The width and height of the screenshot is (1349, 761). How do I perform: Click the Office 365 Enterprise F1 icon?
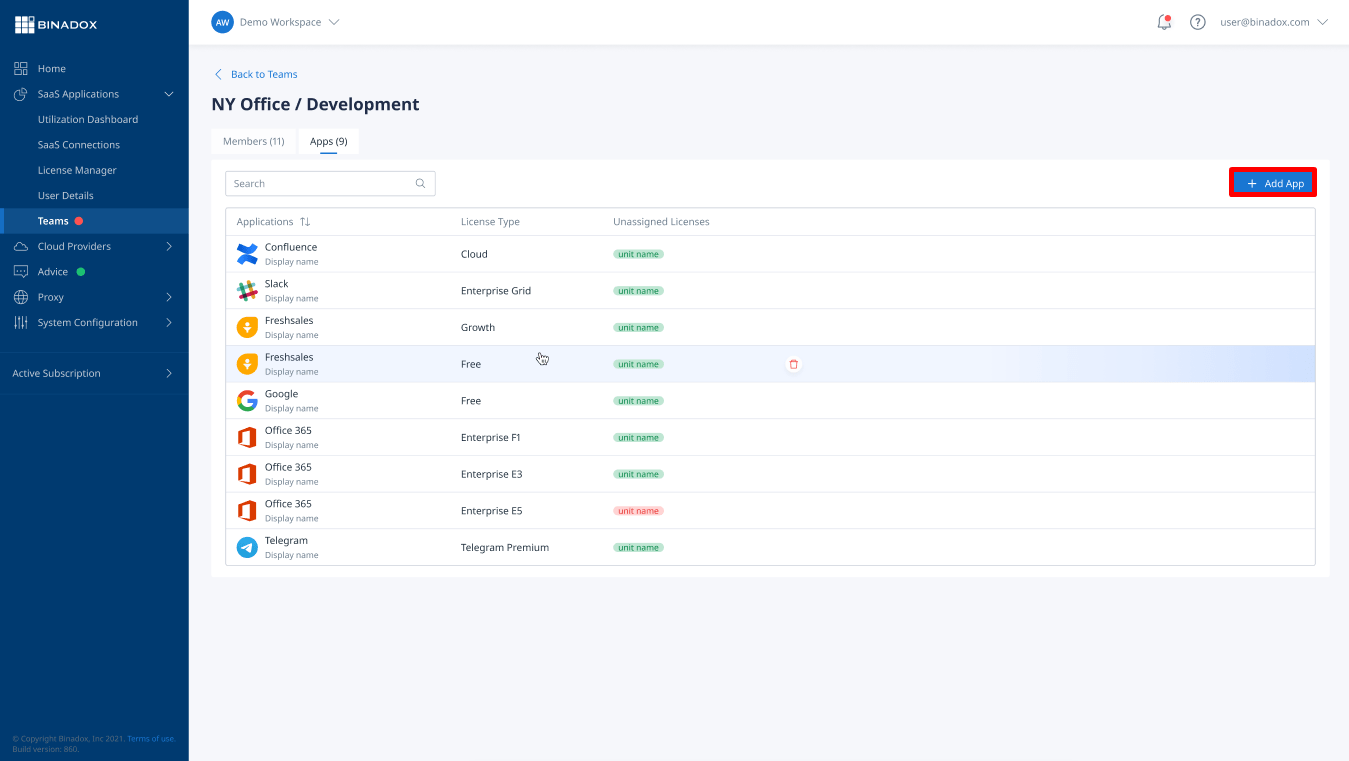(247, 438)
